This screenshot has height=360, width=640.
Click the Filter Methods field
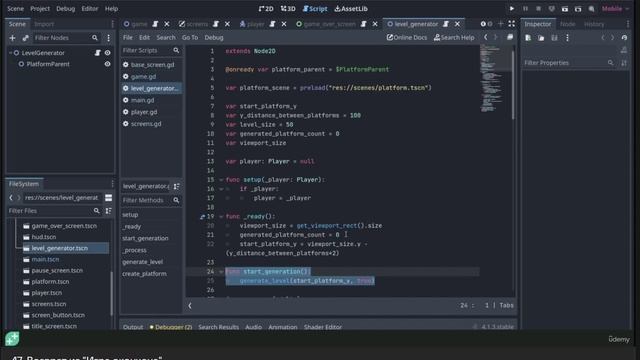[151, 200]
